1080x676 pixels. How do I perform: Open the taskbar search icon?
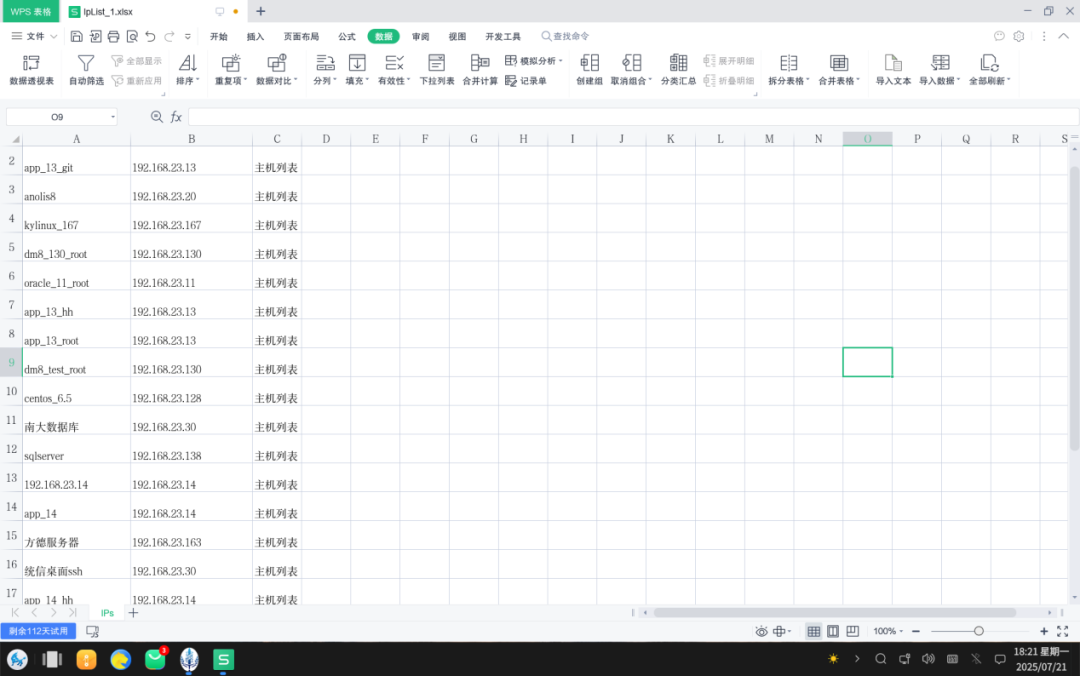click(880, 659)
